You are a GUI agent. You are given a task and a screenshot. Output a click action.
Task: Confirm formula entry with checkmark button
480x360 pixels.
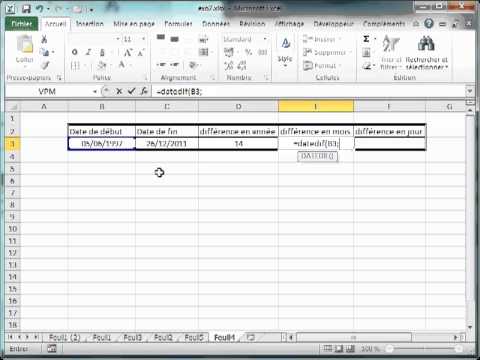pyautogui.click(x=131, y=91)
